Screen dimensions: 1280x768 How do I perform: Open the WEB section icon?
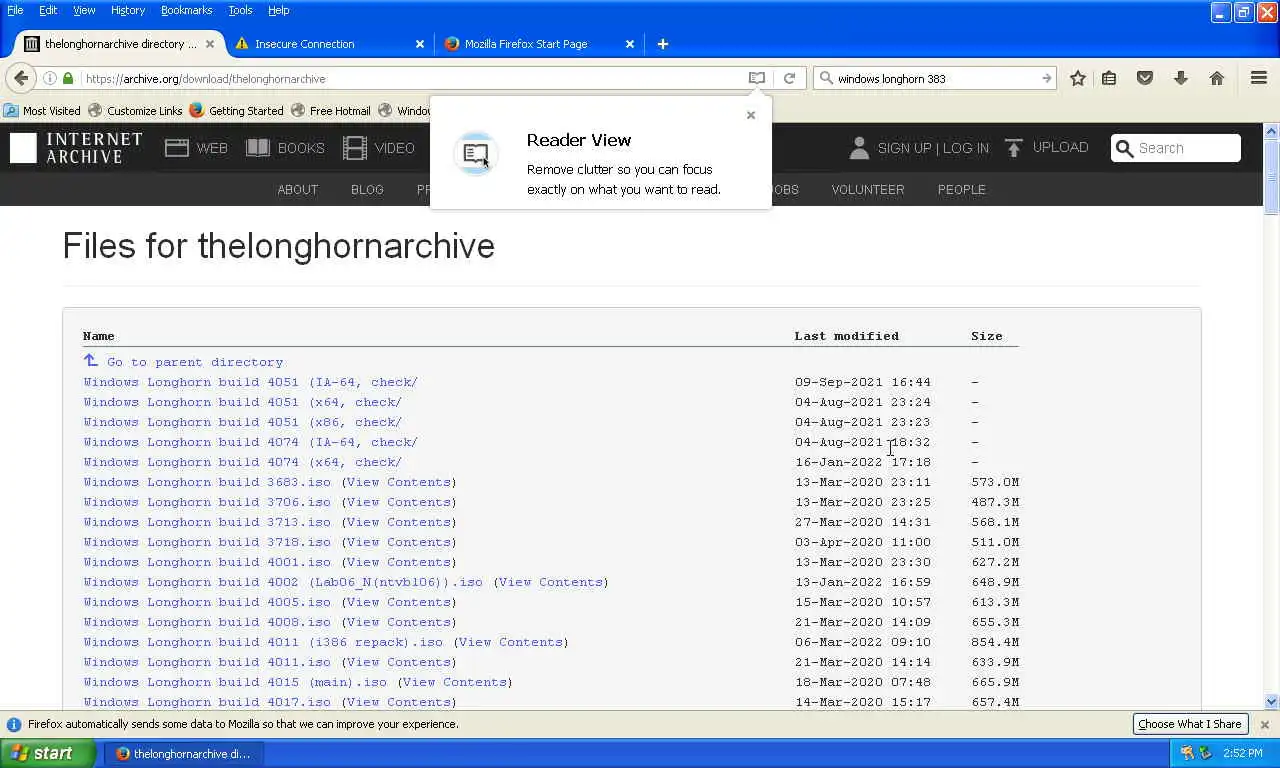pyautogui.click(x=177, y=148)
